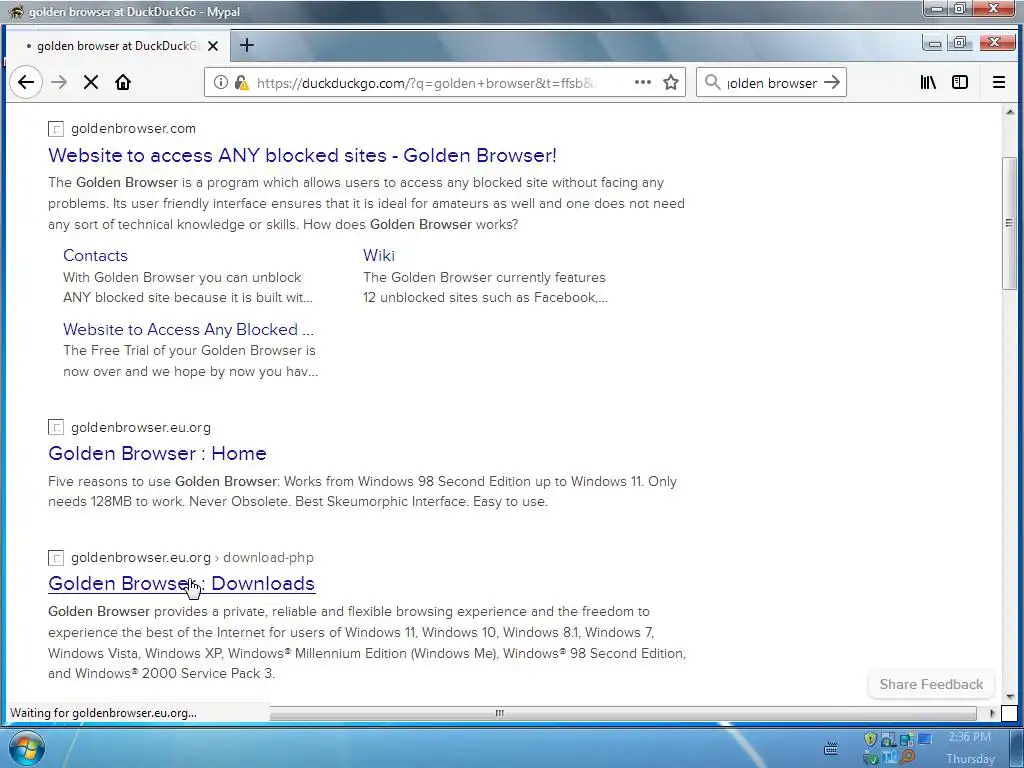Image resolution: width=1024 pixels, height=768 pixels.
Task: Open 'Website to Access Any Blocked ...' sitelink
Action: [188, 329]
